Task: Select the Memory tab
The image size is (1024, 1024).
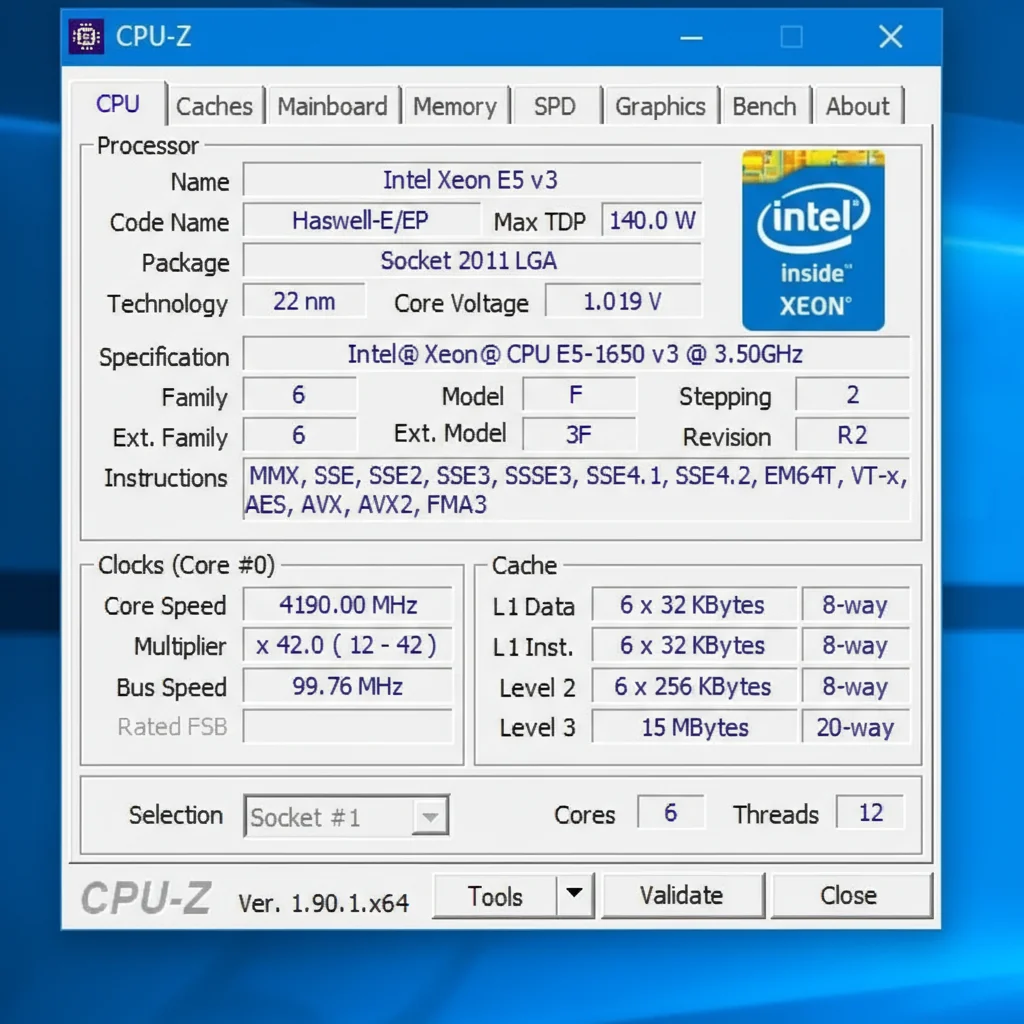Action: pyautogui.click(x=454, y=106)
